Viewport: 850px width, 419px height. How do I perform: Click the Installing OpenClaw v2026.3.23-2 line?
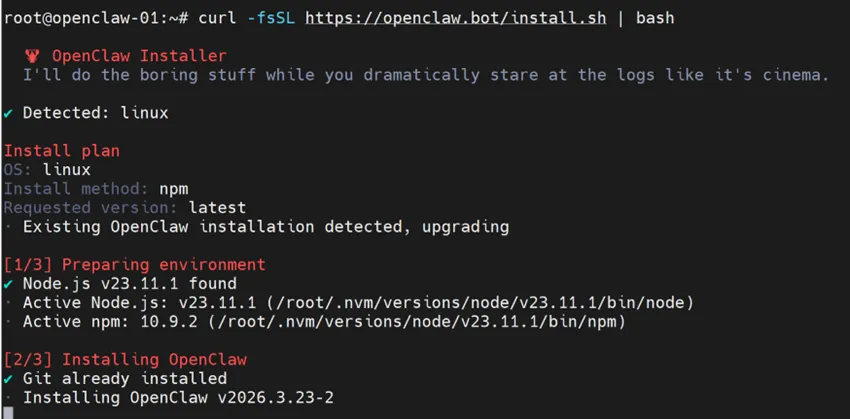pyautogui.click(x=178, y=398)
